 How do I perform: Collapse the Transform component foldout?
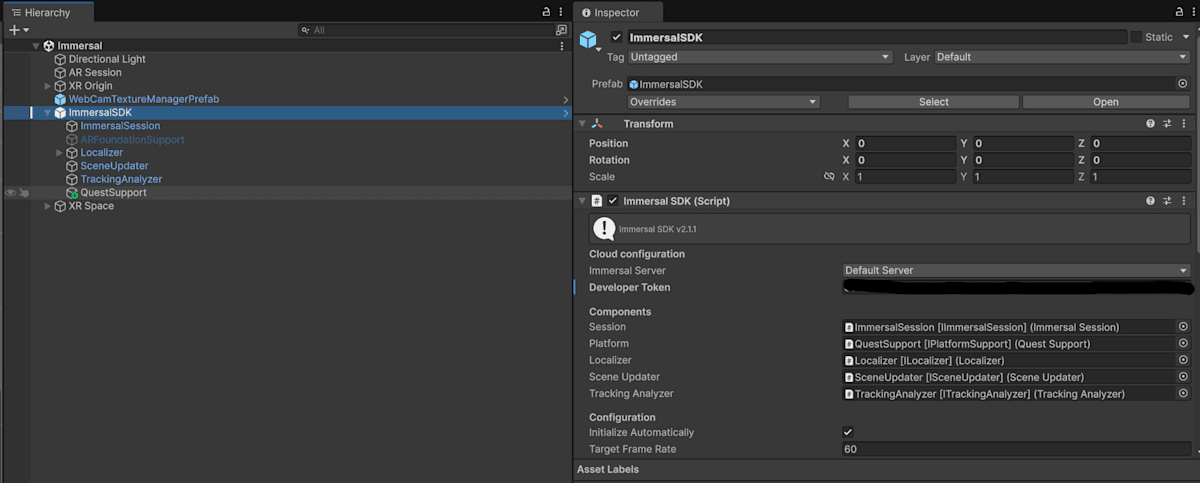click(x=582, y=124)
